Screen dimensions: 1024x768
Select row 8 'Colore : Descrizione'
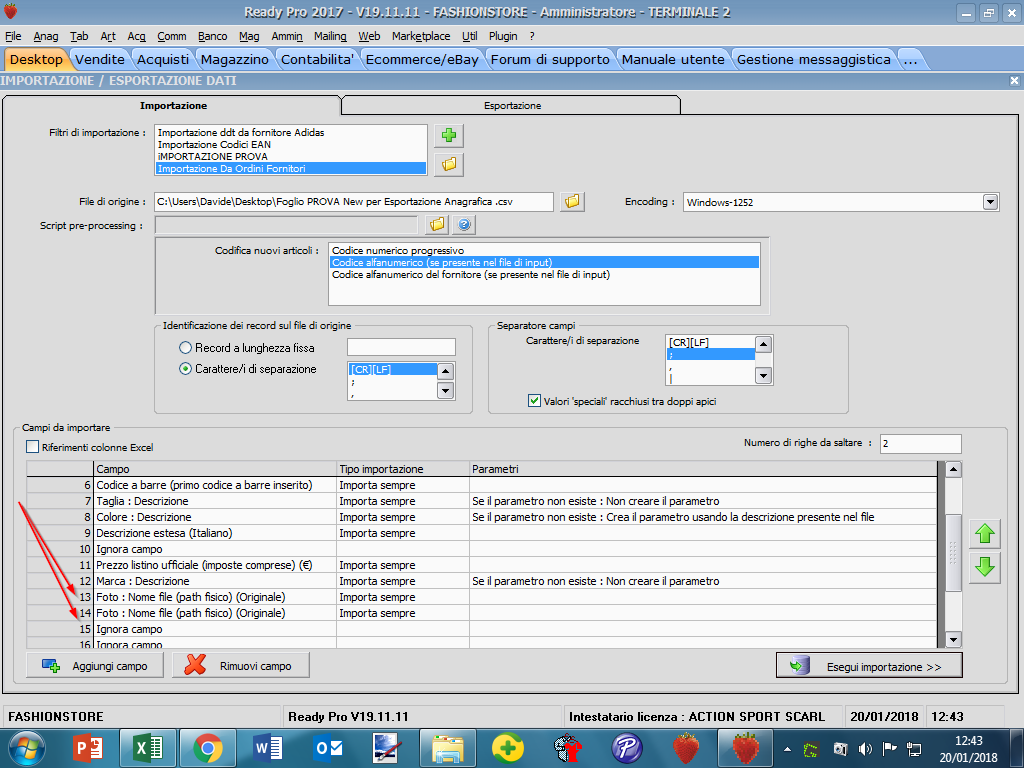click(x=482, y=517)
